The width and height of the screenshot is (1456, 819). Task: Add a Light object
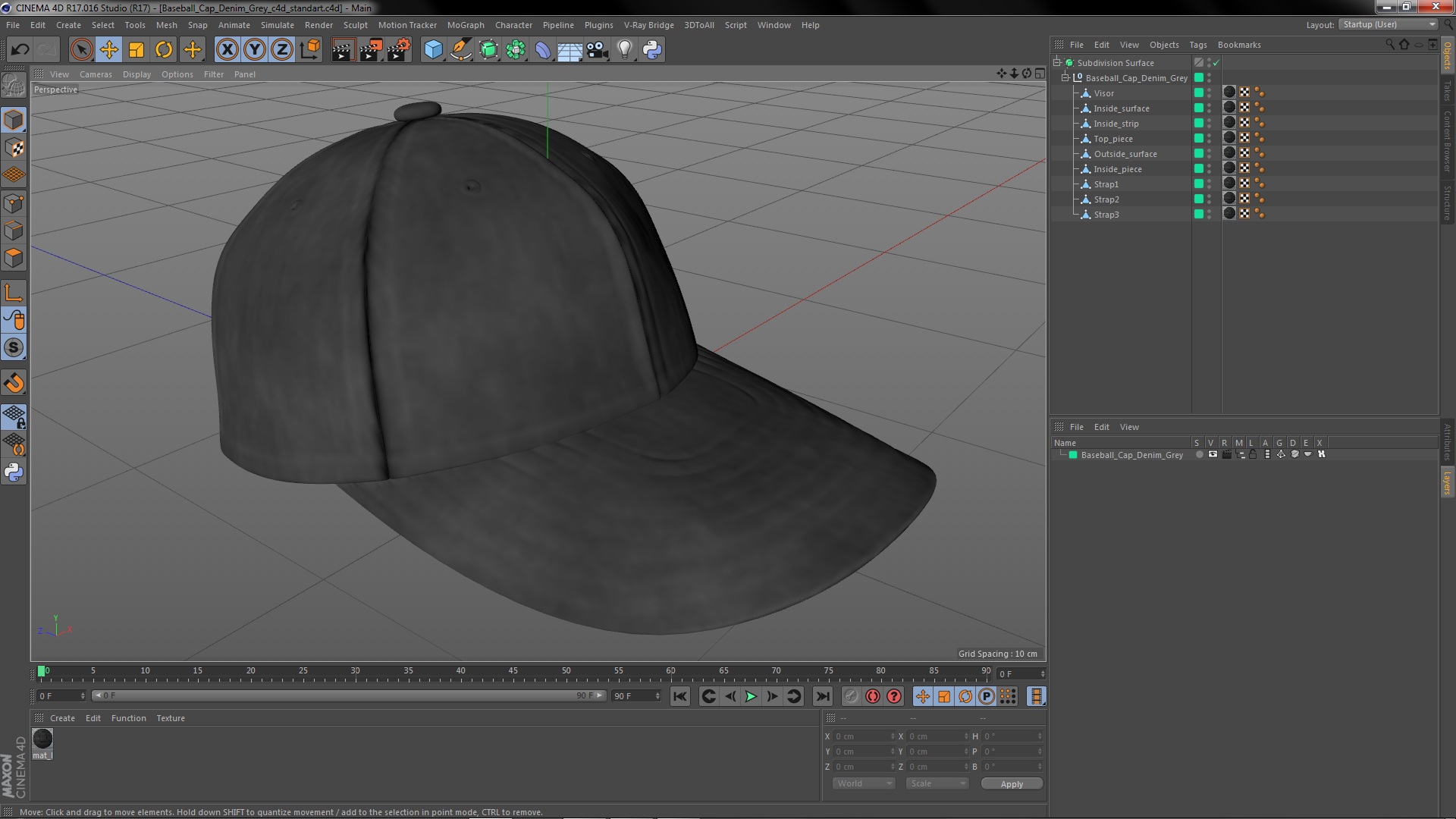[x=625, y=50]
